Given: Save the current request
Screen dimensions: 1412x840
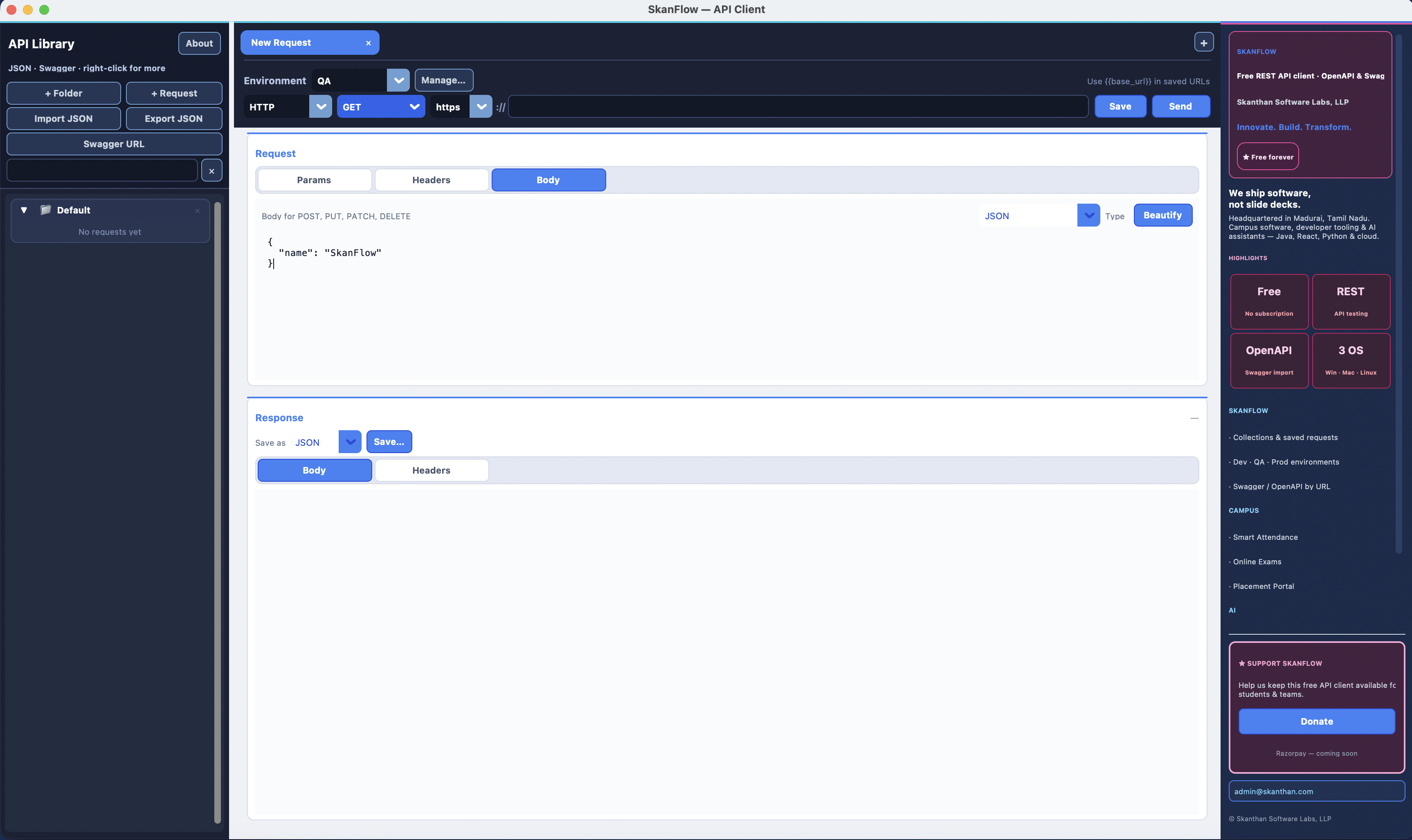Looking at the screenshot, I should click(x=1120, y=106).
